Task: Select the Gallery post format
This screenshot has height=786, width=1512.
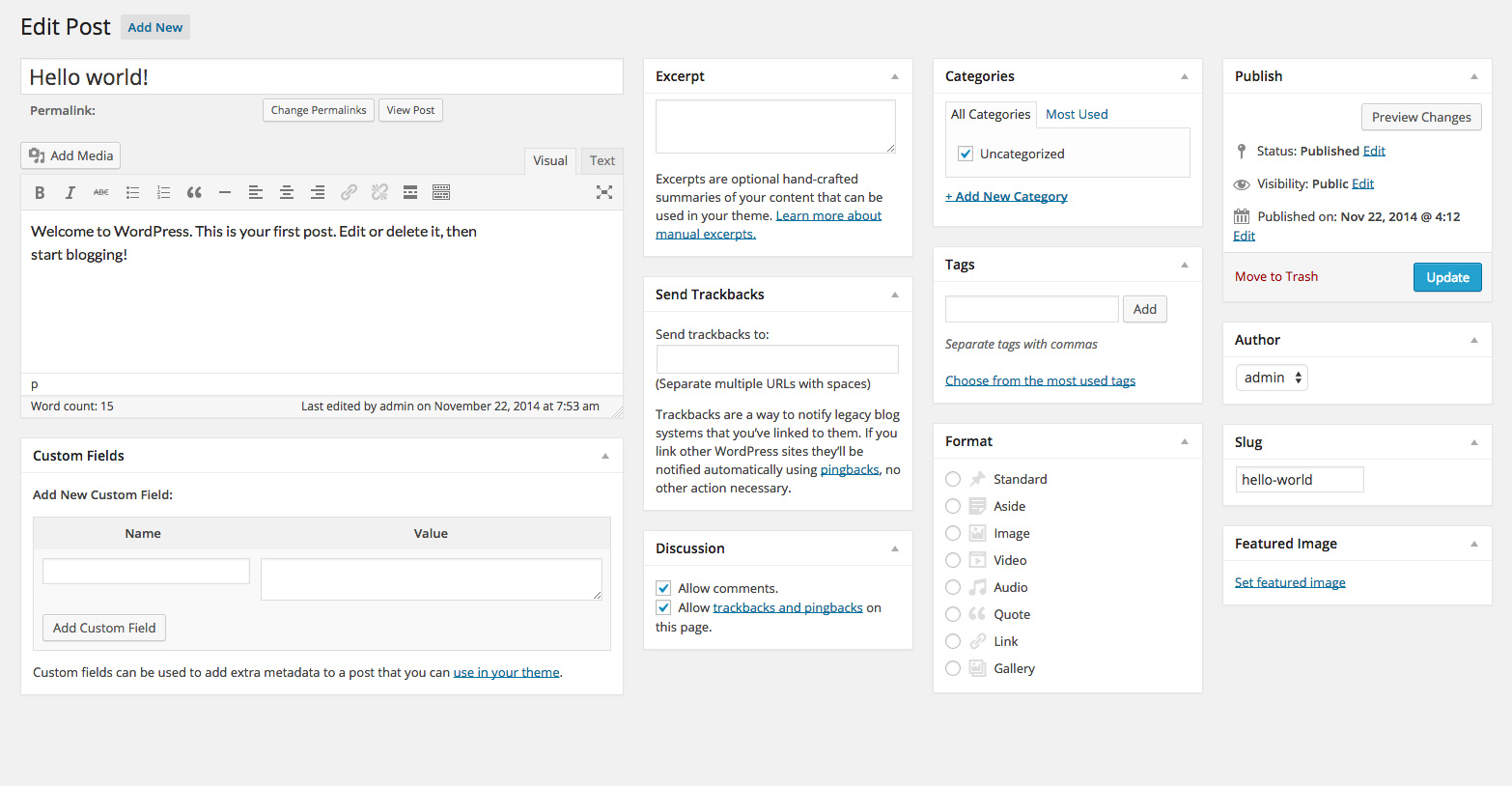Action: point(953,668)
